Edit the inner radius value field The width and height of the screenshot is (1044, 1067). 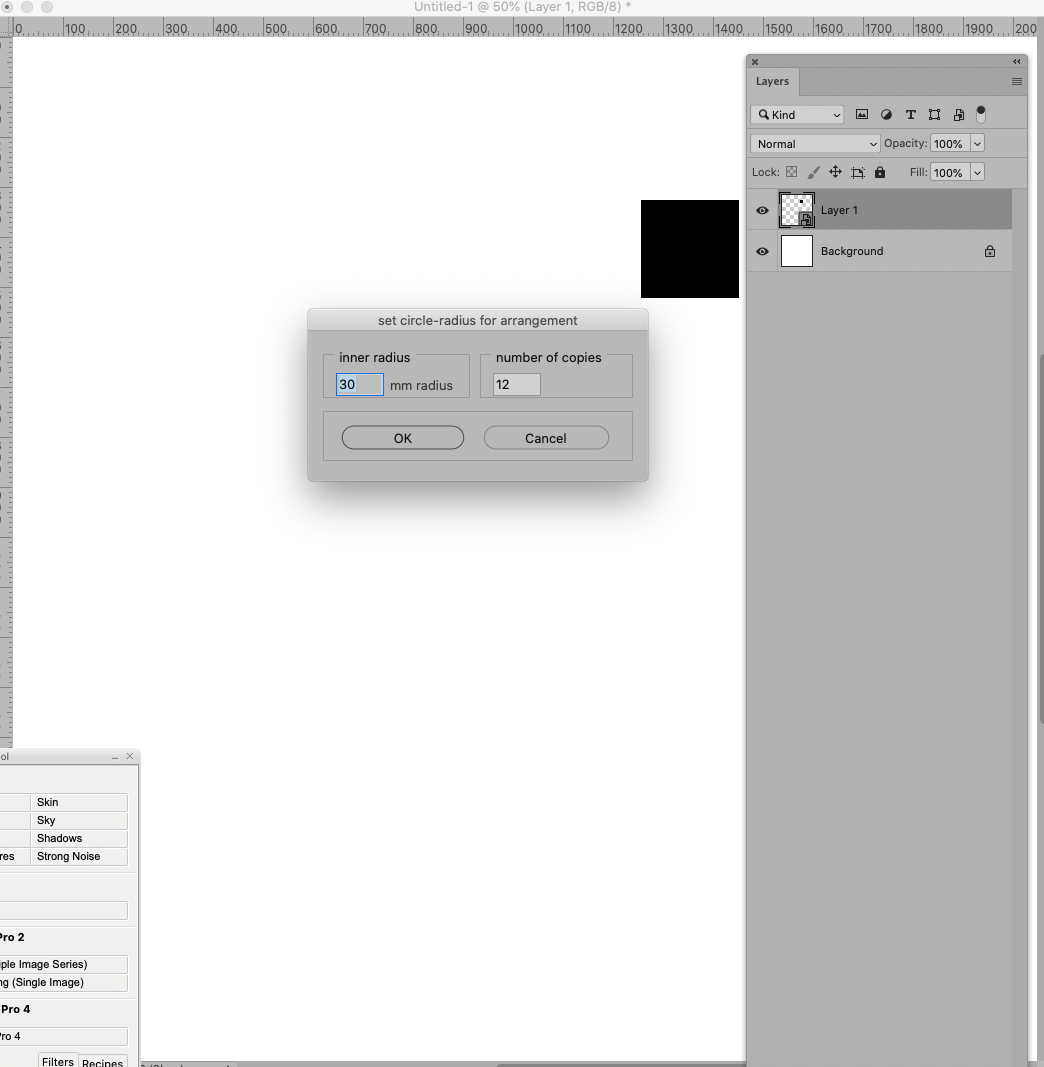point(358,384)
